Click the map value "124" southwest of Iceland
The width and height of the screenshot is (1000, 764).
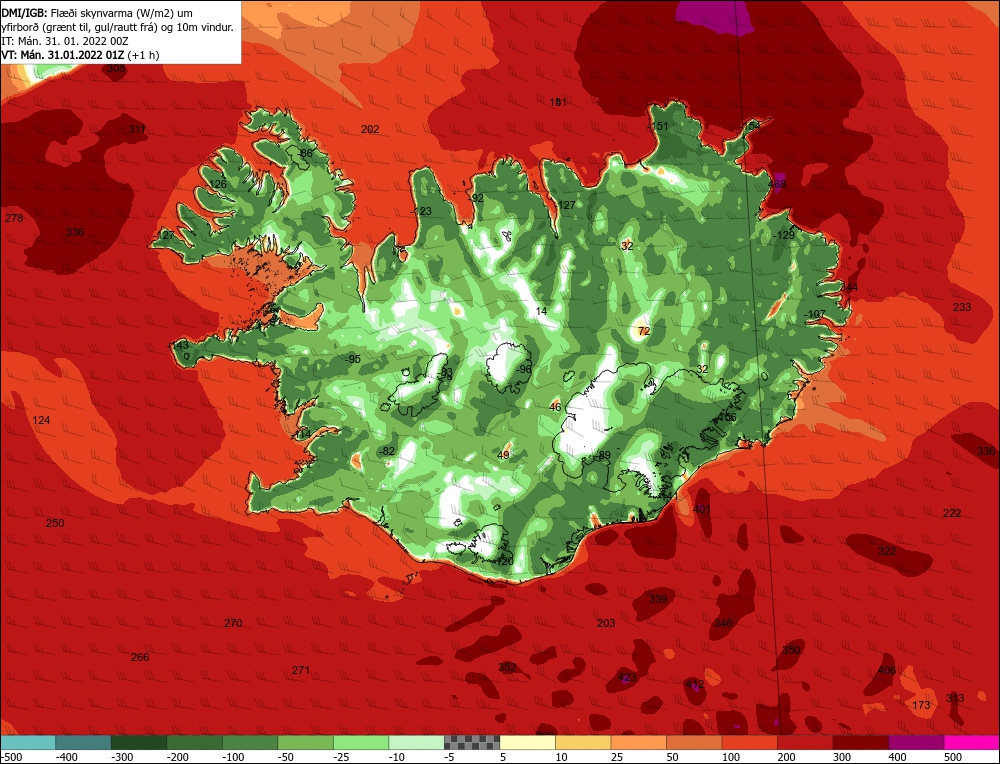[41, 420]
